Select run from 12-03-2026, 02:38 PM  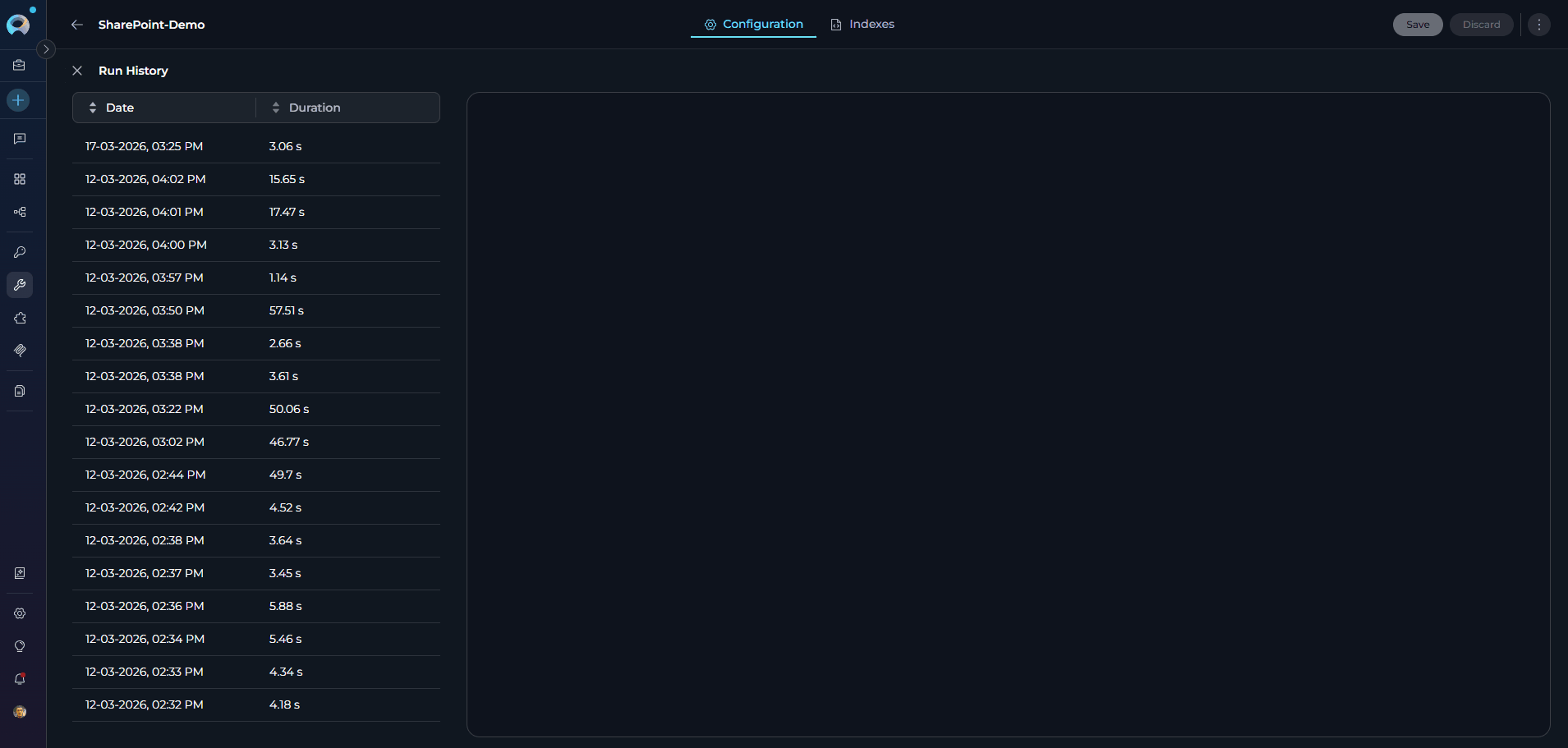click(x=256, y=540)
